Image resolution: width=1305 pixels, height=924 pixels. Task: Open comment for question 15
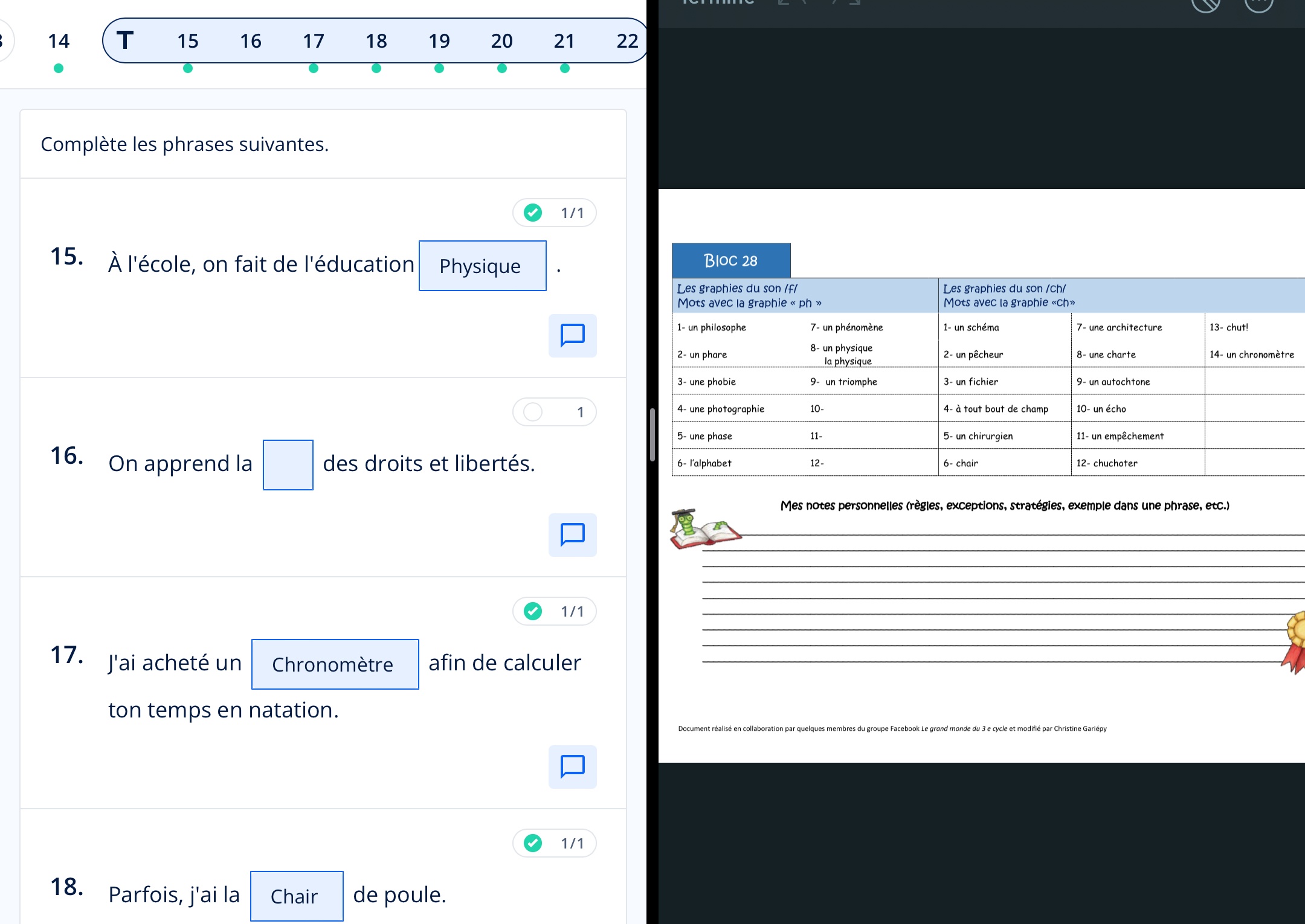(572, 335)
